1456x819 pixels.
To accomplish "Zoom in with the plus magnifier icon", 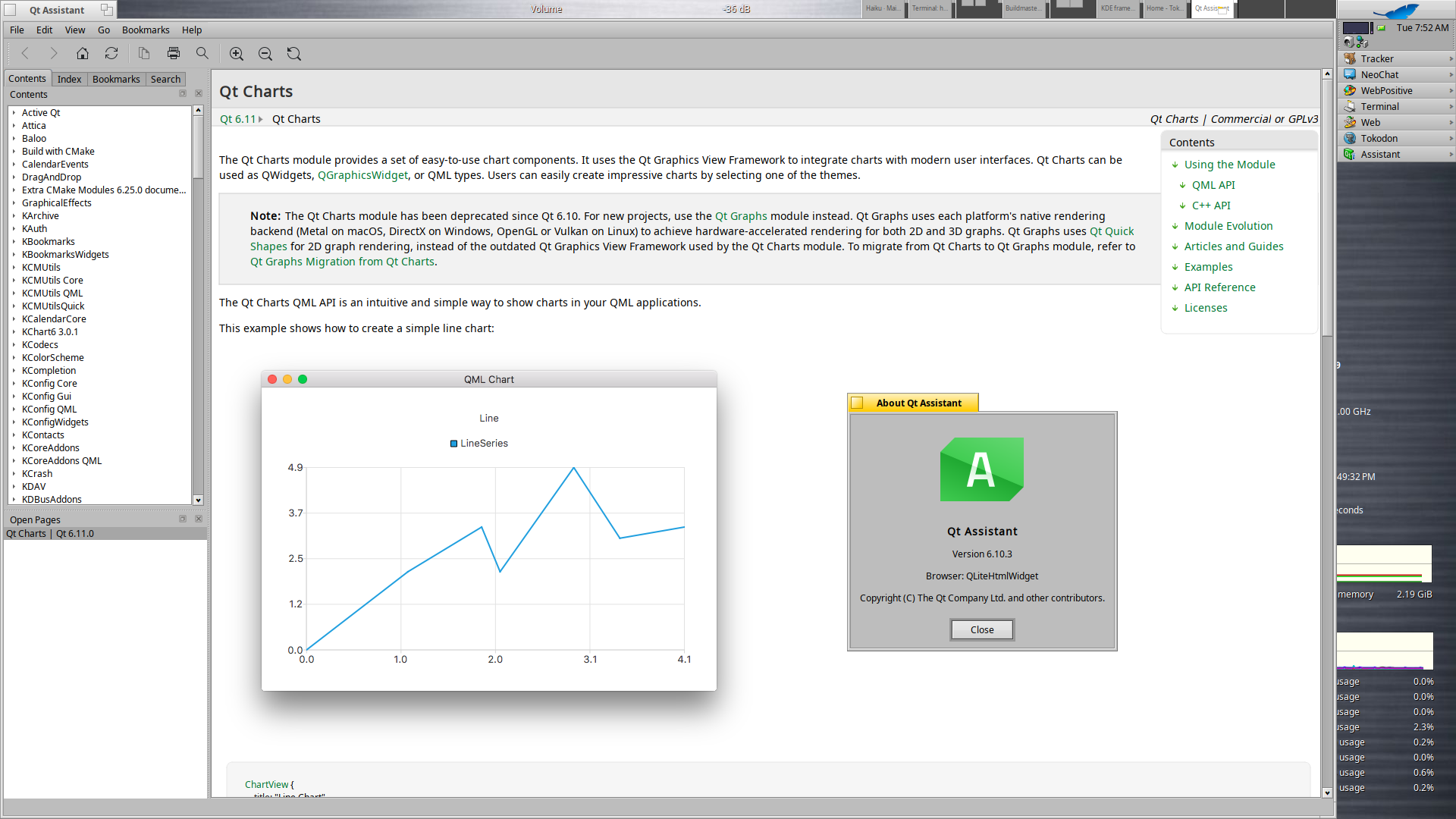I will [237, 53].
